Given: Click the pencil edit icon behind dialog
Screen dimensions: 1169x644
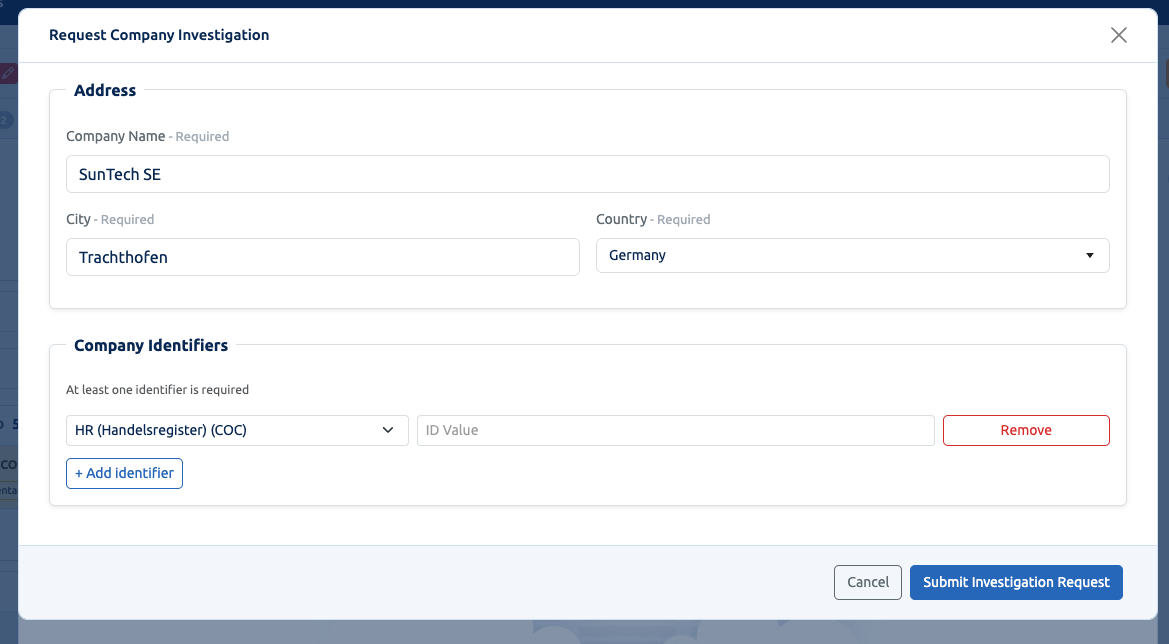Looking at the screenshot, I should pyautogui.click(x=7, y=73).
